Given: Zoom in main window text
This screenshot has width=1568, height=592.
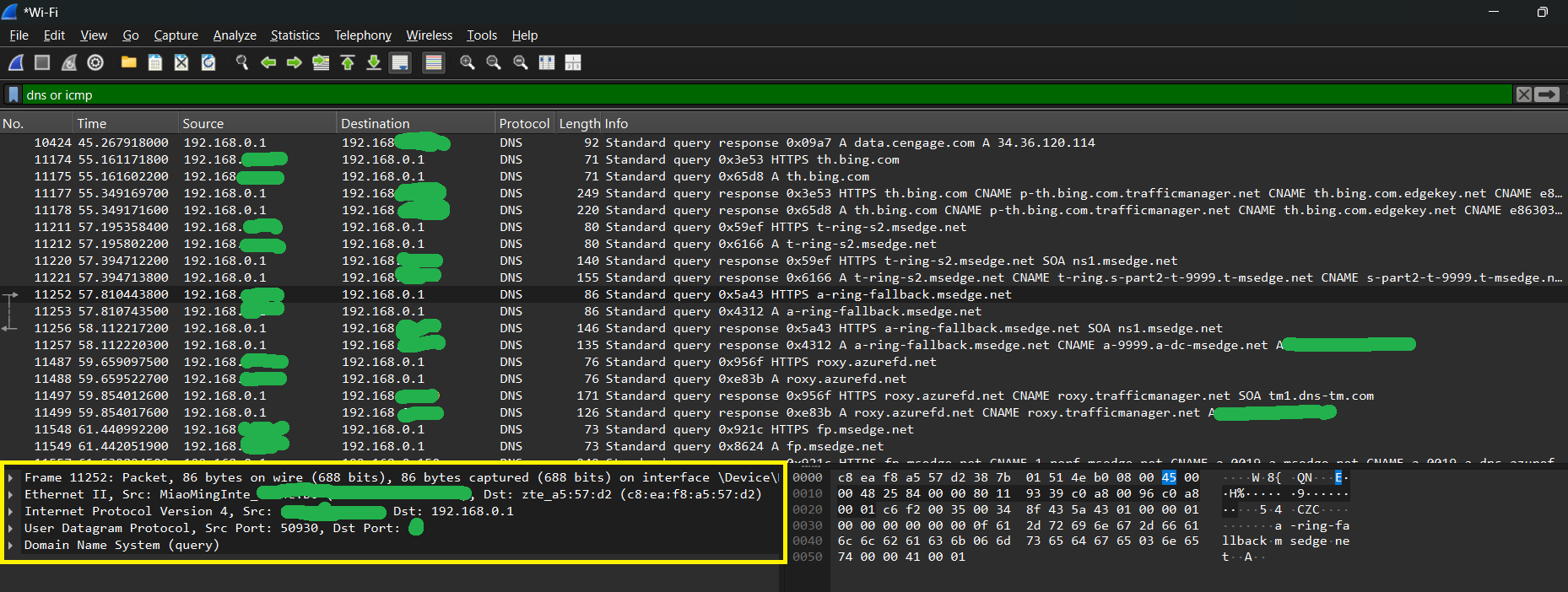Looking at the screenshot, I should pyautogui.click(x=467, y=62).
